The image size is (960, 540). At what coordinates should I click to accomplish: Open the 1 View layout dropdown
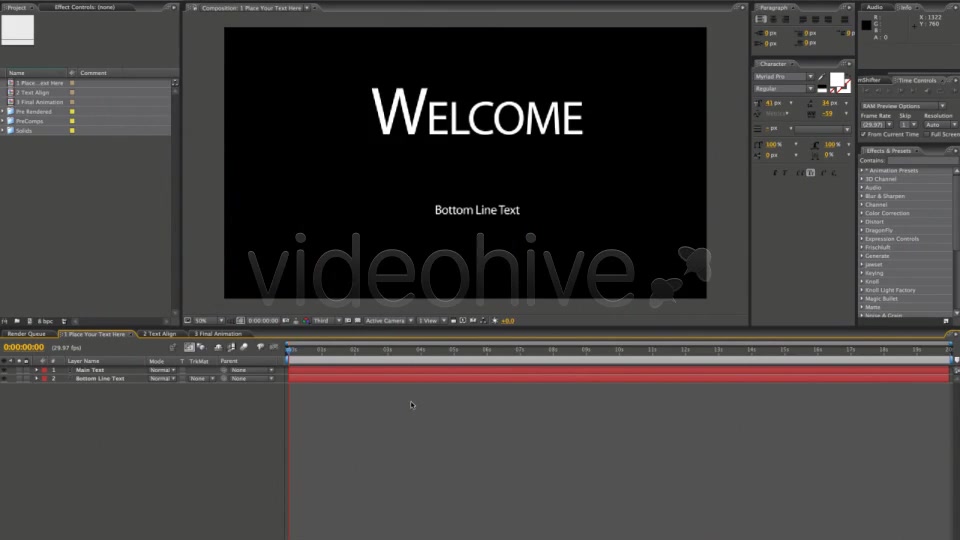pos(432,321)
